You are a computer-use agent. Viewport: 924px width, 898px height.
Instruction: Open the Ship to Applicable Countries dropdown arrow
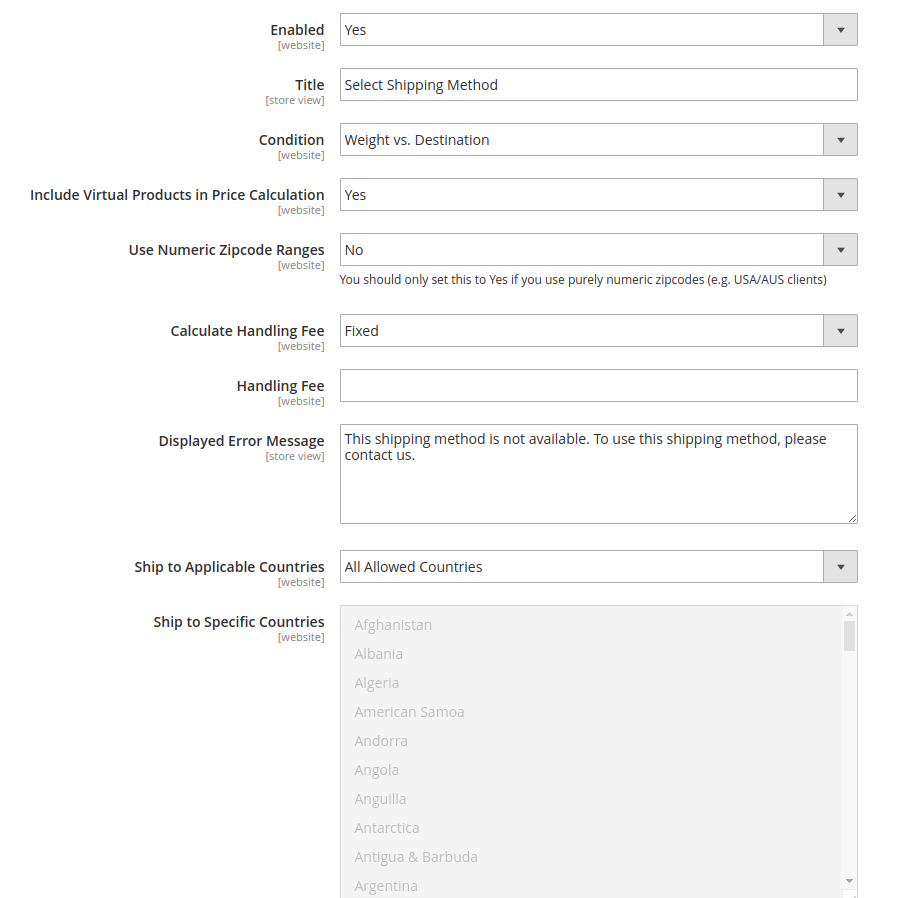(841, 566)
